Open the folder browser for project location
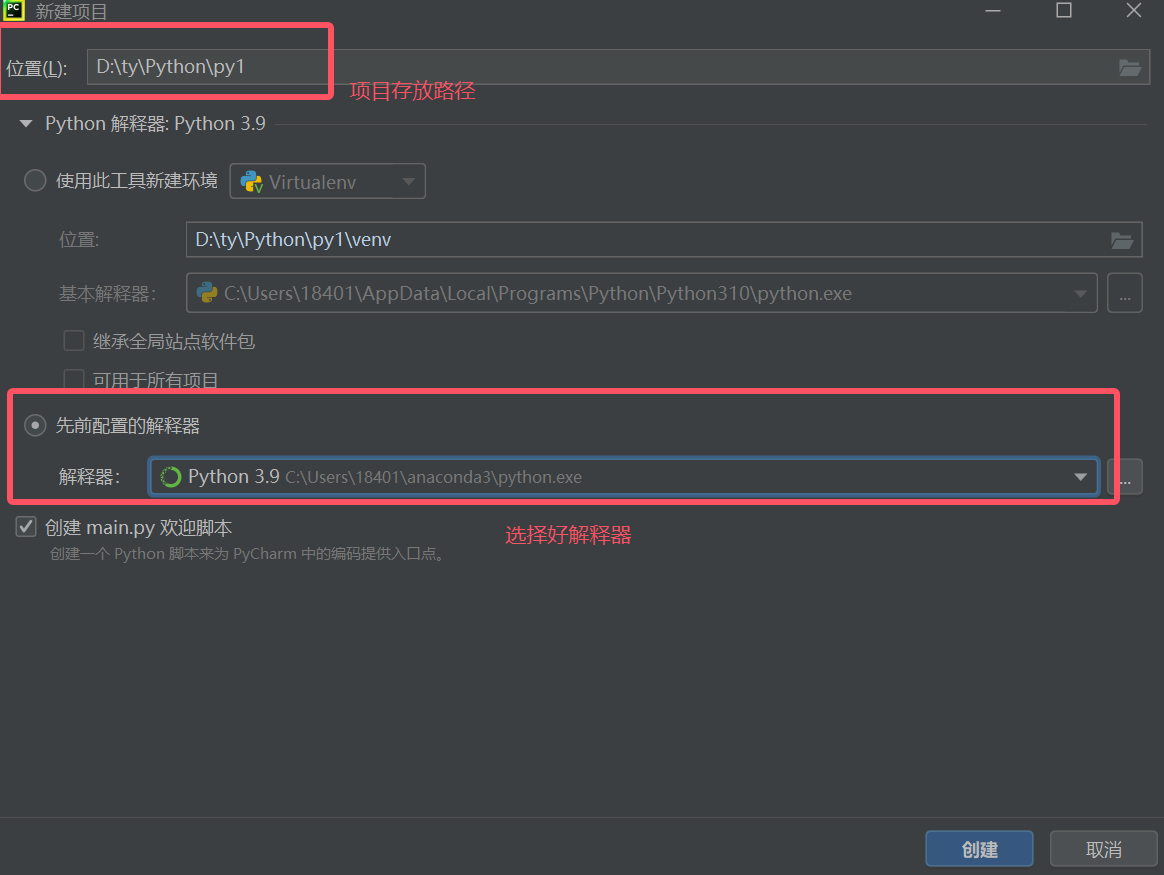The image size is (1164, 875). [x=1130, y=67]
